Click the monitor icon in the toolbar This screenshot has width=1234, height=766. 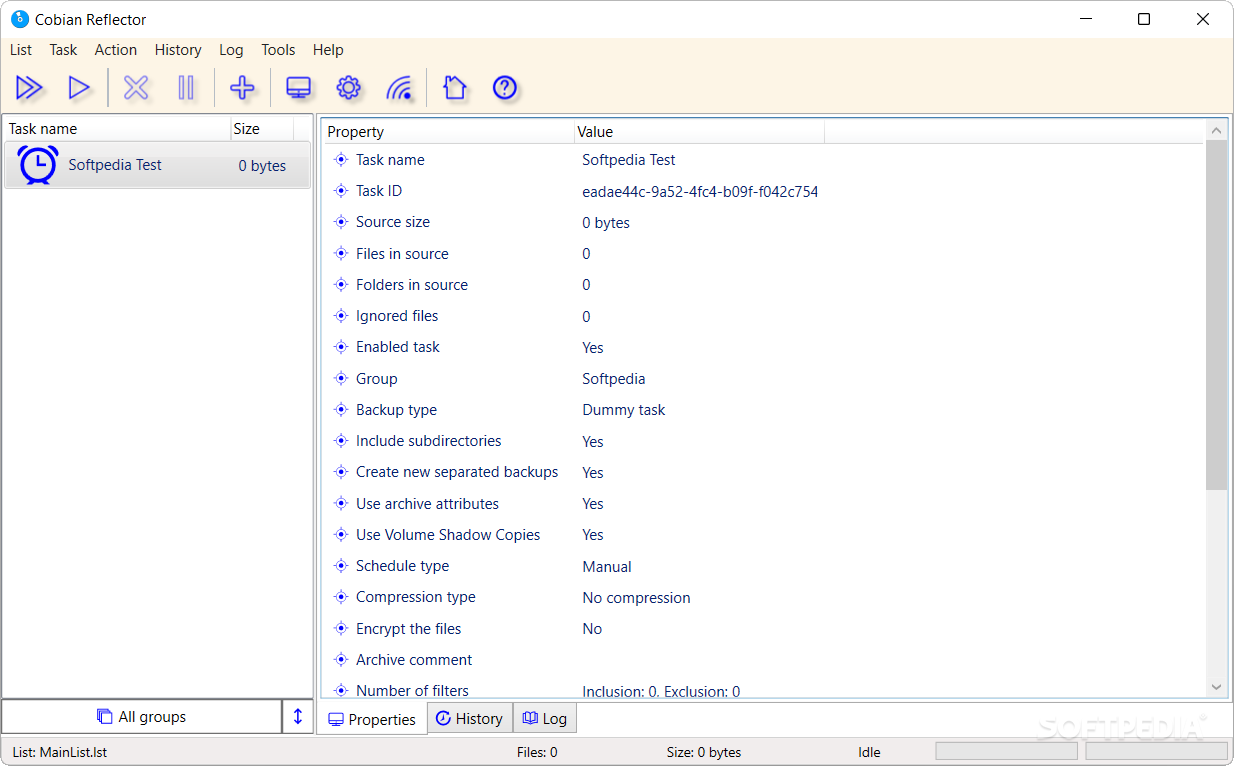[297, 87]
